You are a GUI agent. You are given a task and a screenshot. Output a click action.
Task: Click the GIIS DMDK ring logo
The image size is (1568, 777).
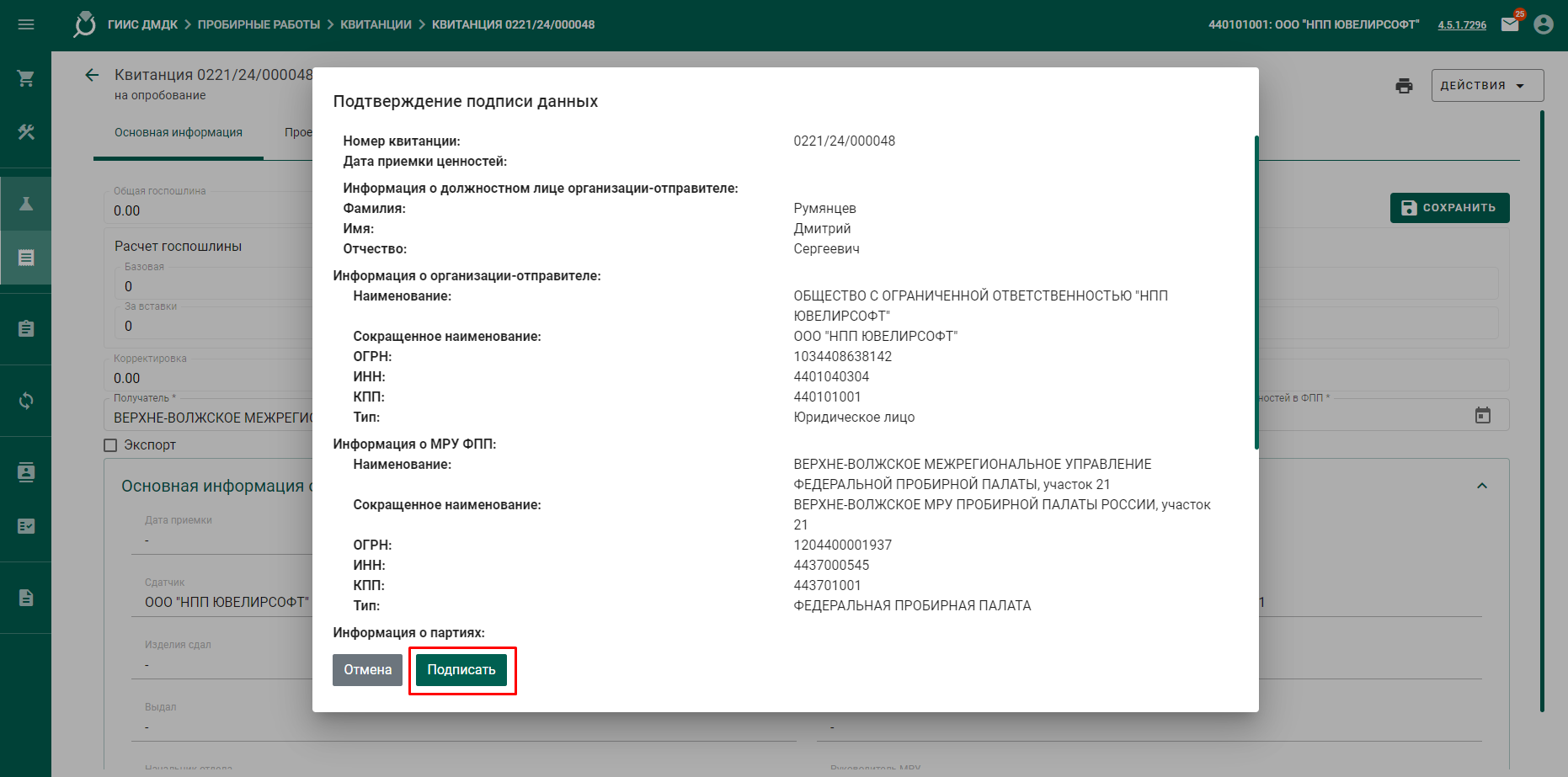[84, 24]
